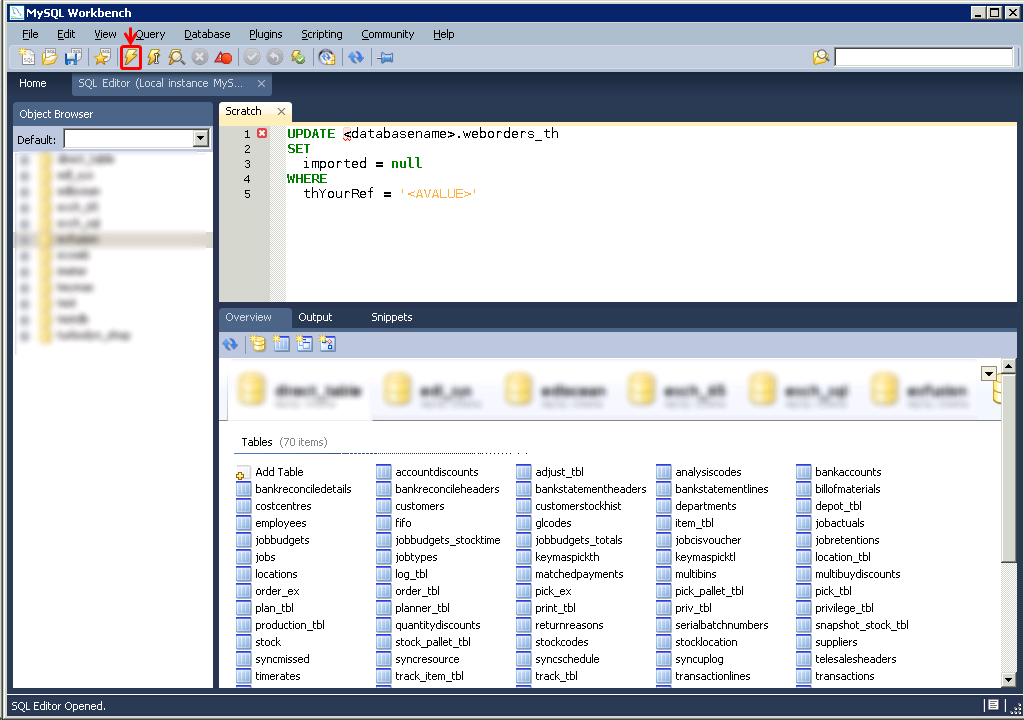1024x720 pixels.
Task: Open the Database menu
Action: [207, 34]
